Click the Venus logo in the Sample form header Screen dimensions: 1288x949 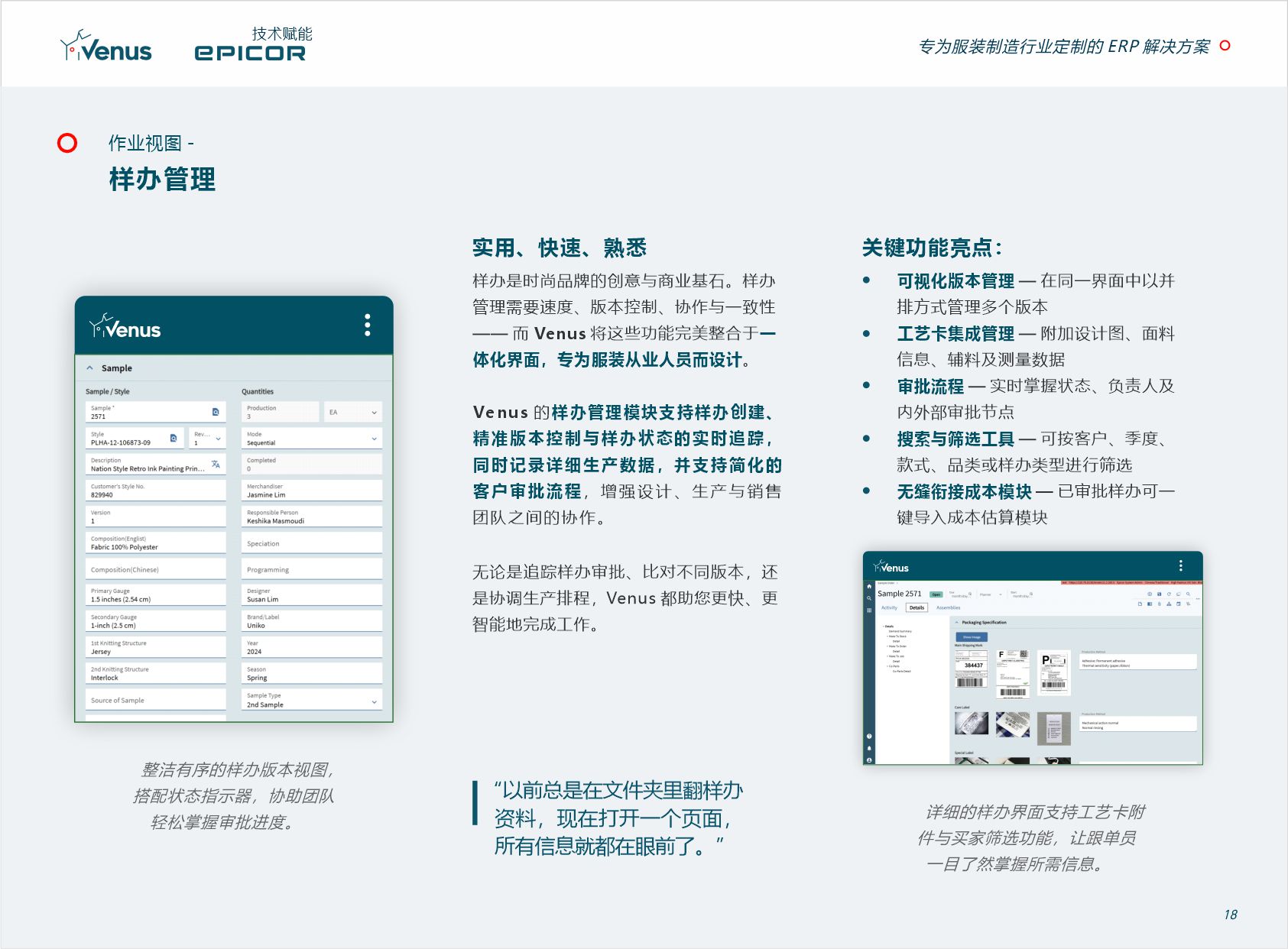coord(125,327)
